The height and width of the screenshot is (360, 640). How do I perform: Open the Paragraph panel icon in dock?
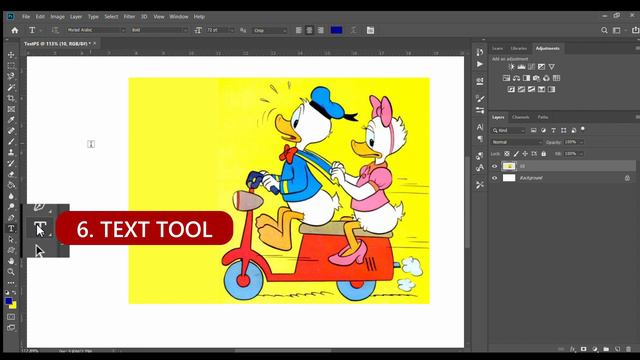[x=480, y=139]
